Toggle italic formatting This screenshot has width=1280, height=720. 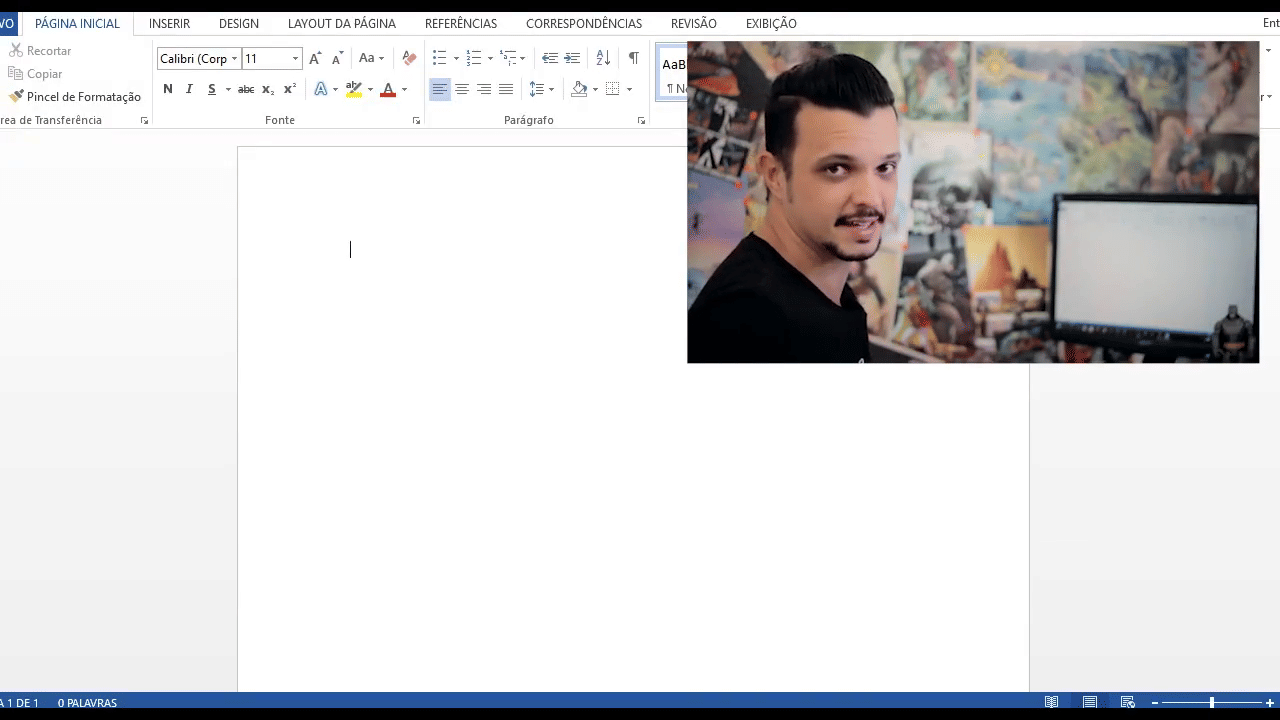pyautogui.click(x=189, y=89)
